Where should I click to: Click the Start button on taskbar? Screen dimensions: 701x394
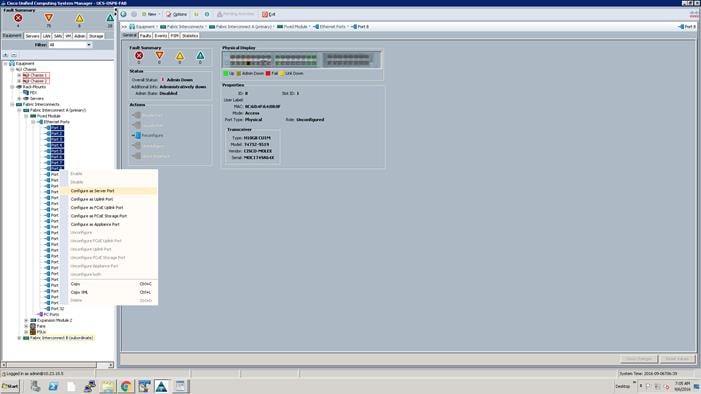(10, 386)
